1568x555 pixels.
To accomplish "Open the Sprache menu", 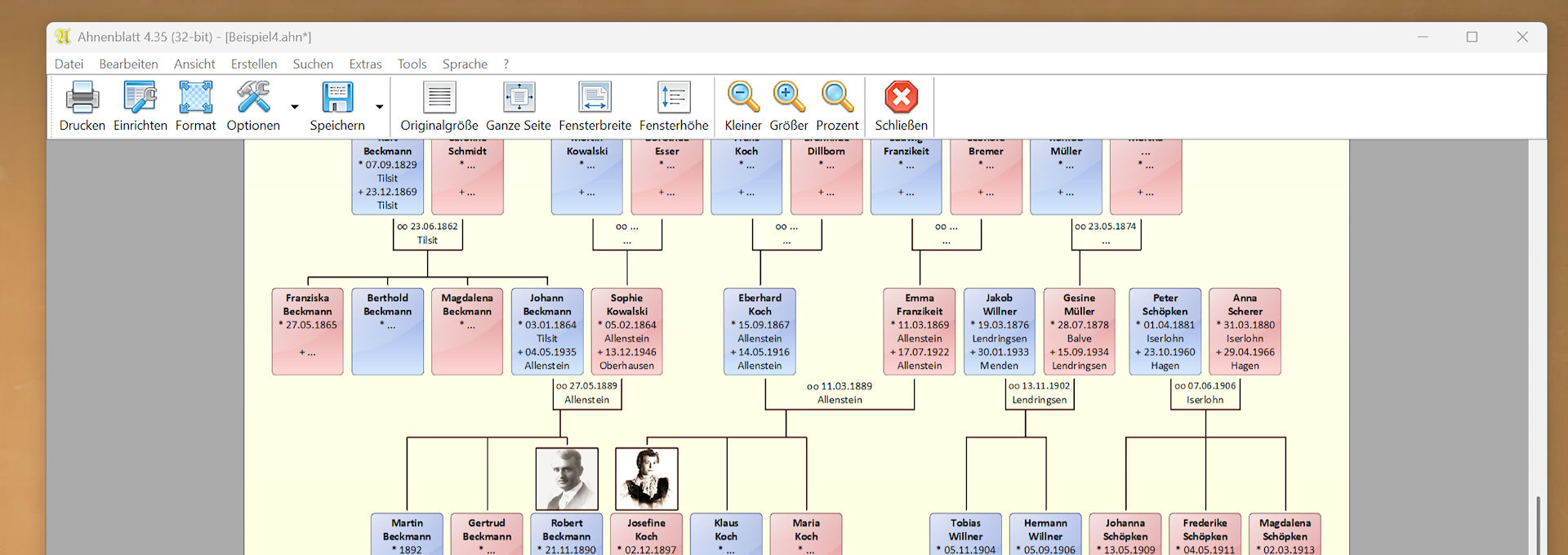I will 465,64.
